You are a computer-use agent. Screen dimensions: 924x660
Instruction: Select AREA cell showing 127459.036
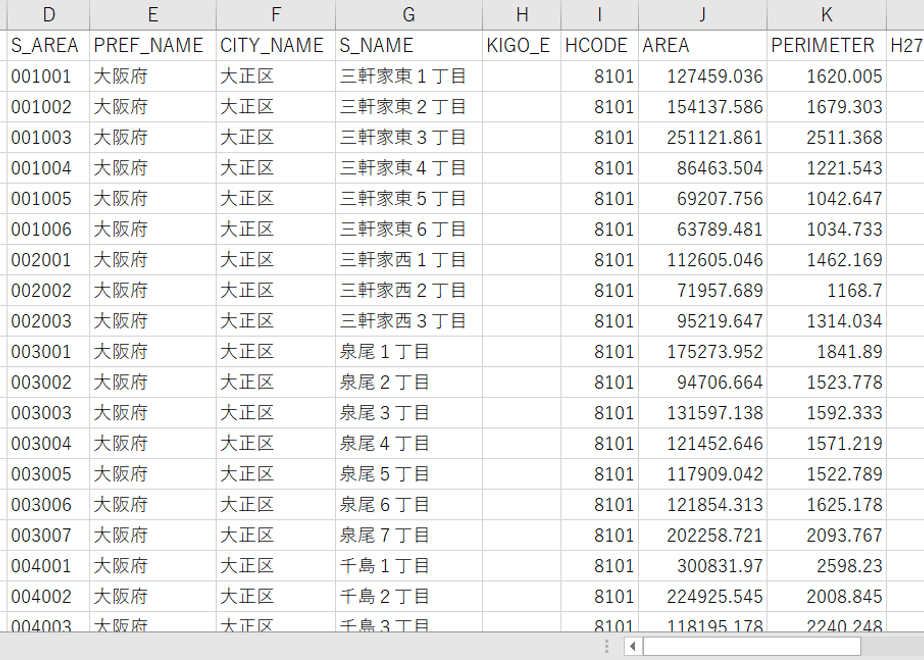coord(702,76)
